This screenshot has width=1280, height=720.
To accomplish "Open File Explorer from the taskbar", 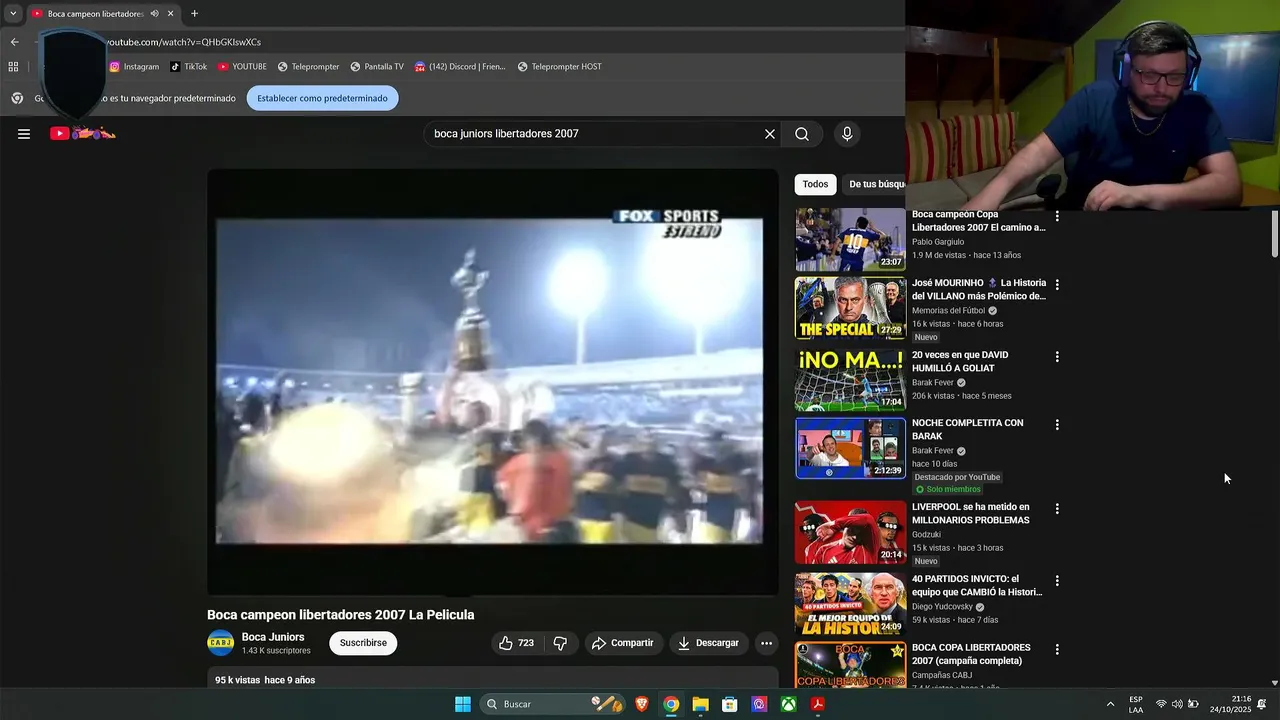I will (x=700, y=704).
